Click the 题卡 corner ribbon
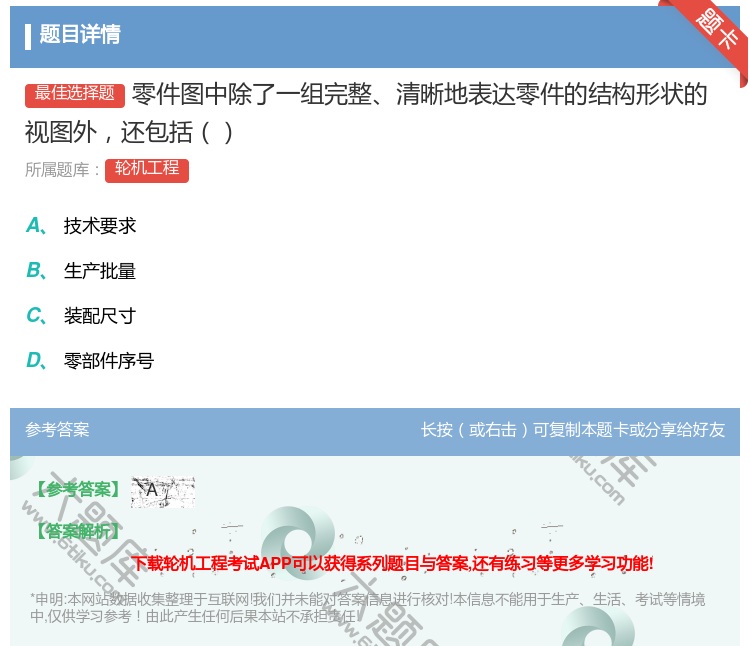The height and width of the screenshot is (646, 750). coord(717,30)
